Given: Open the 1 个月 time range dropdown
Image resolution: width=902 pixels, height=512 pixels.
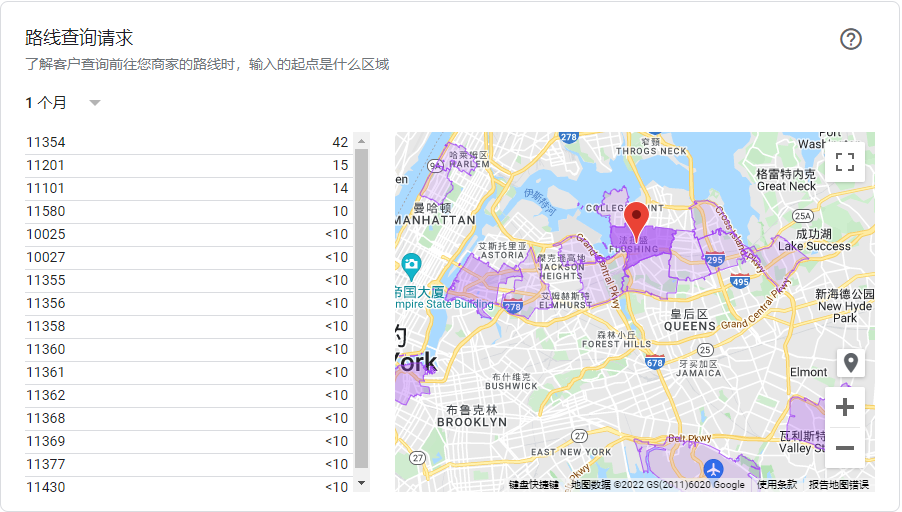Looking at the screenshot, I should (x=63, y=103).
